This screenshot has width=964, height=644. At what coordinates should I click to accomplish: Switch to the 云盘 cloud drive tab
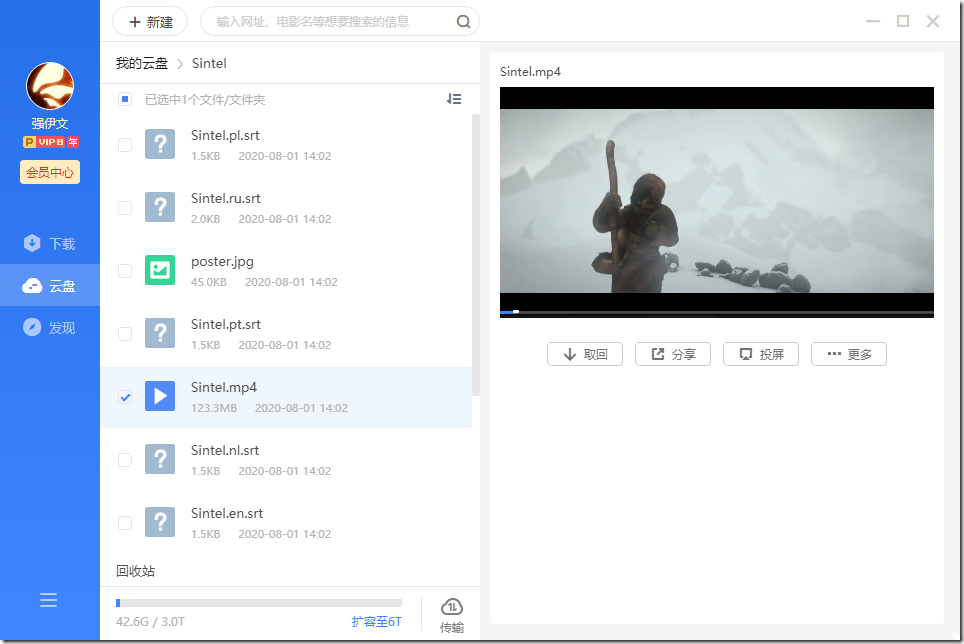(50, 286)
